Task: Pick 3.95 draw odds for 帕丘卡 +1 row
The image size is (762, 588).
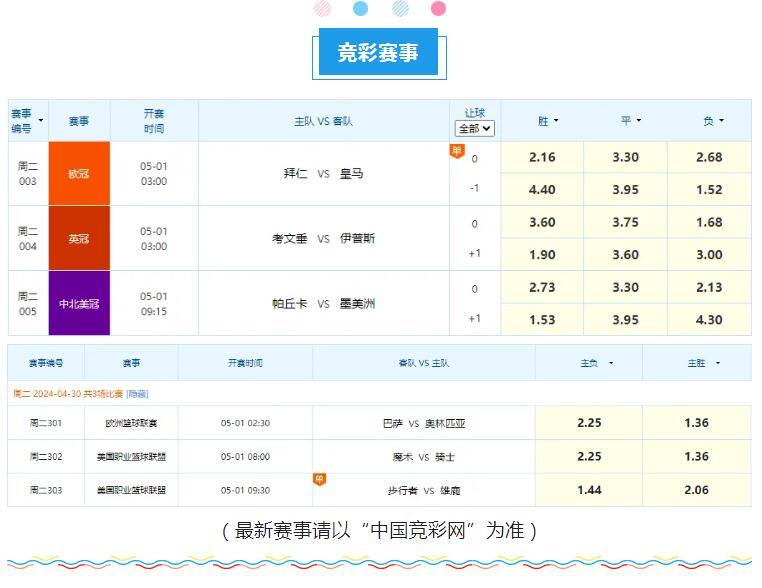Action: [625, 320]
